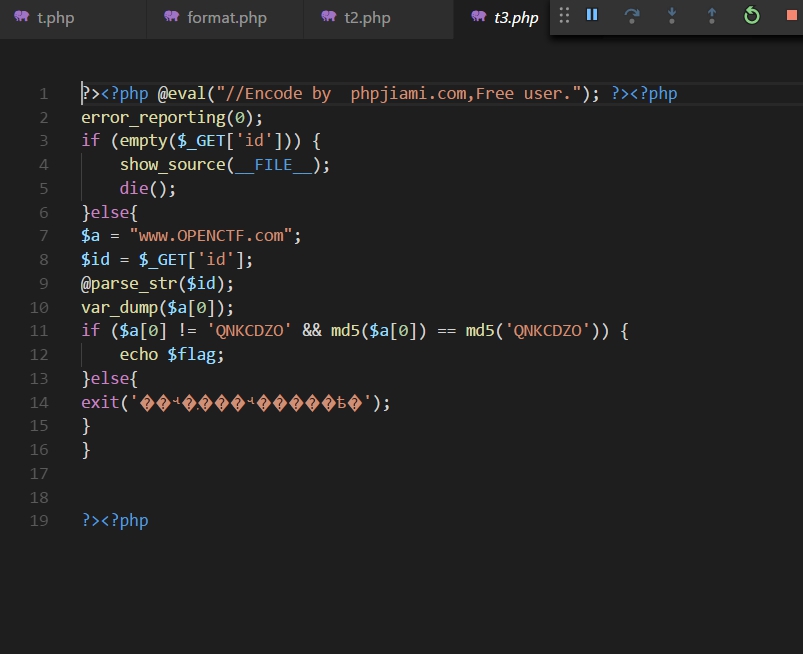Click line number 1 in the gutter
803x654 pixels.
pyautogui.click(x=44, y=94)
